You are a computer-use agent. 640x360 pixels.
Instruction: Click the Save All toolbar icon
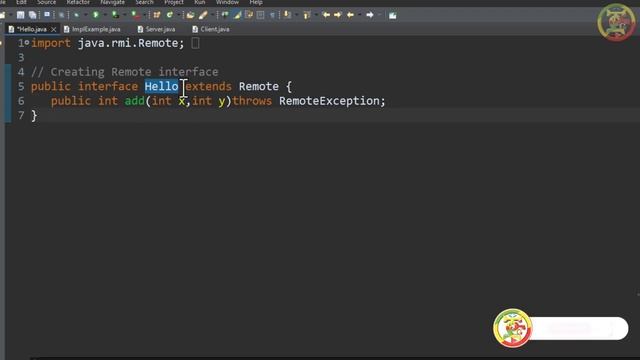pos(32,15)
